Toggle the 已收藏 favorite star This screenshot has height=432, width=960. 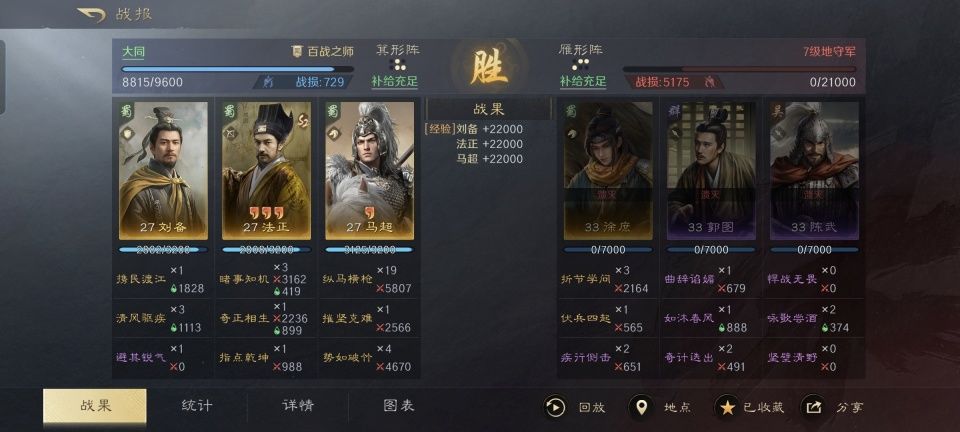pyautogui.click(x=727, y=407)
